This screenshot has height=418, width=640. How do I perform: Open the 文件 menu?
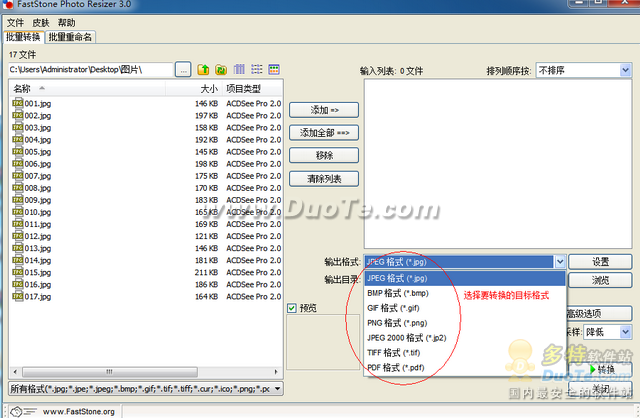(x=16, y=22)
